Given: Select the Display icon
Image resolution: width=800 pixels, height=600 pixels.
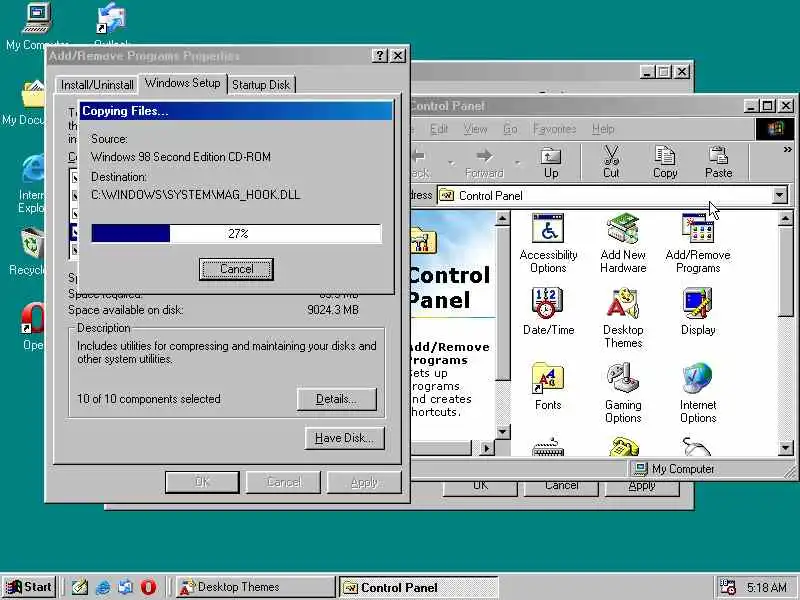Looking at the screenshot, I should tap(697, 311).
